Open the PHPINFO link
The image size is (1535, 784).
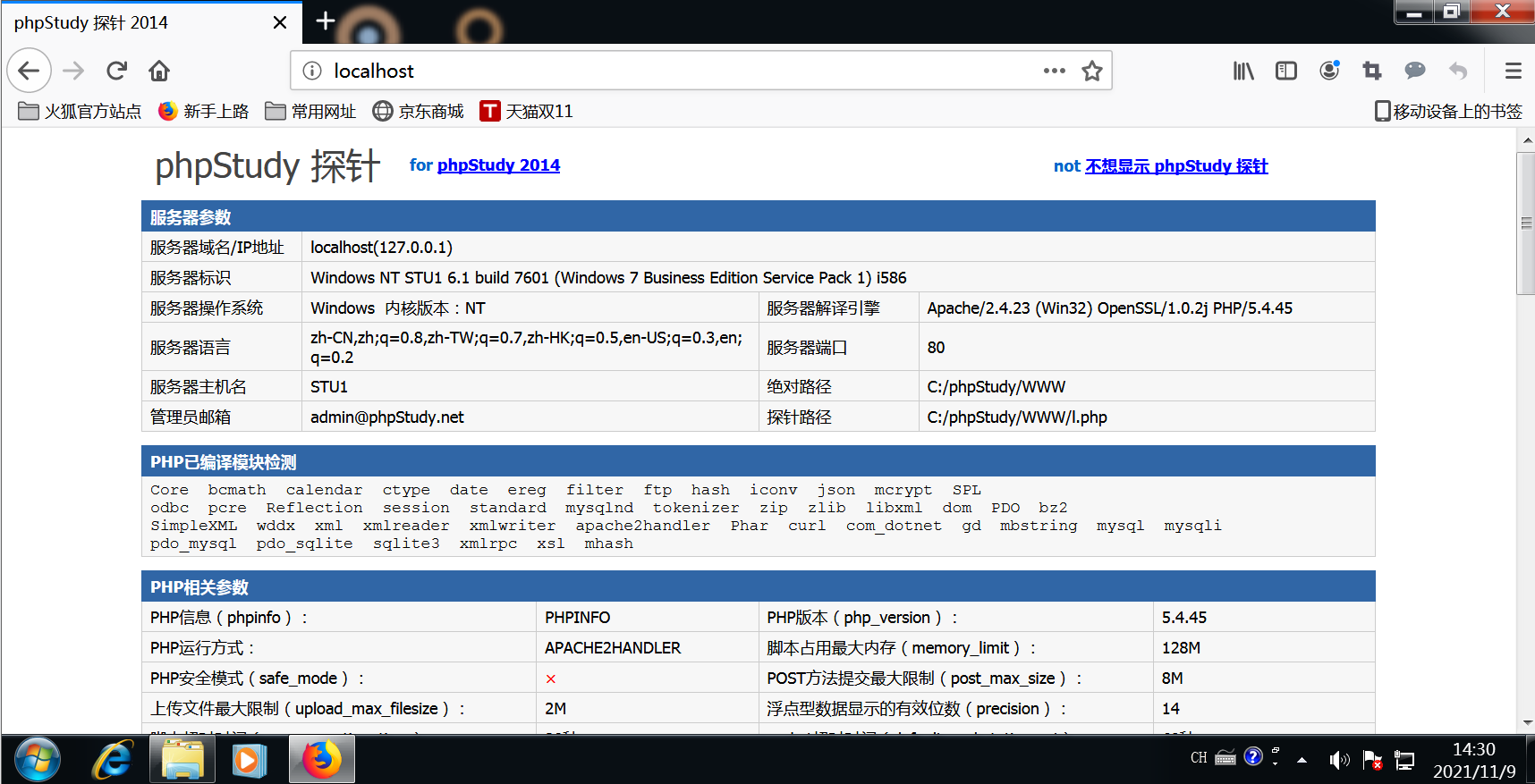point(577,618)
